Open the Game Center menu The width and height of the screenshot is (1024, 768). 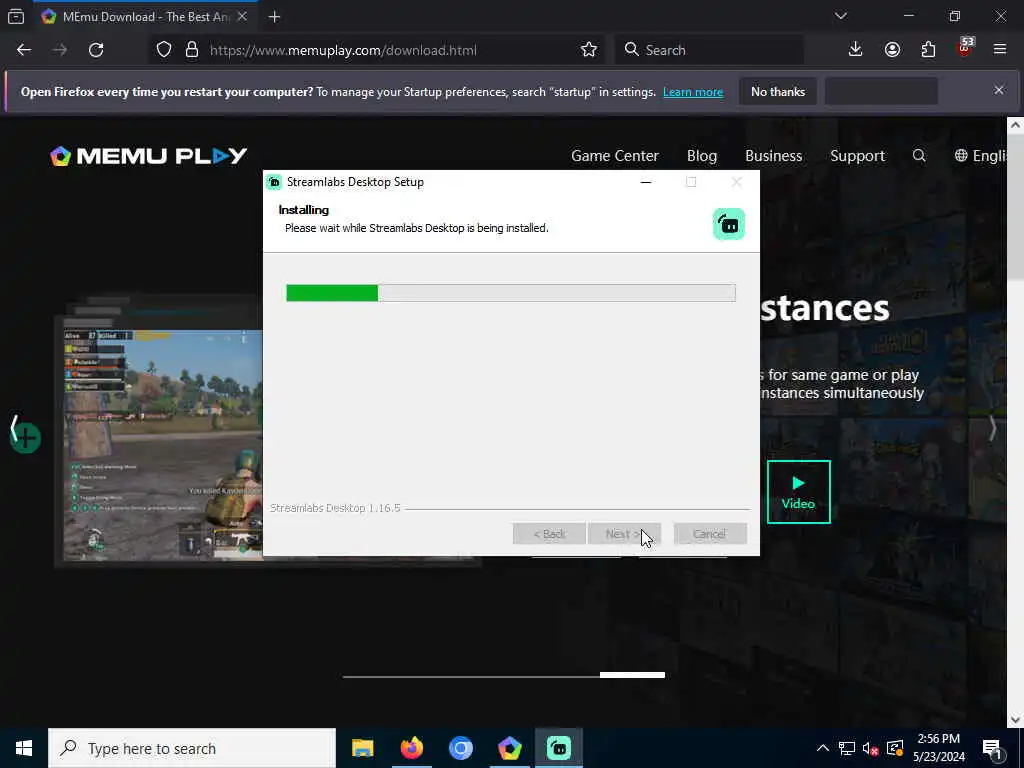[x=615, y=156]
